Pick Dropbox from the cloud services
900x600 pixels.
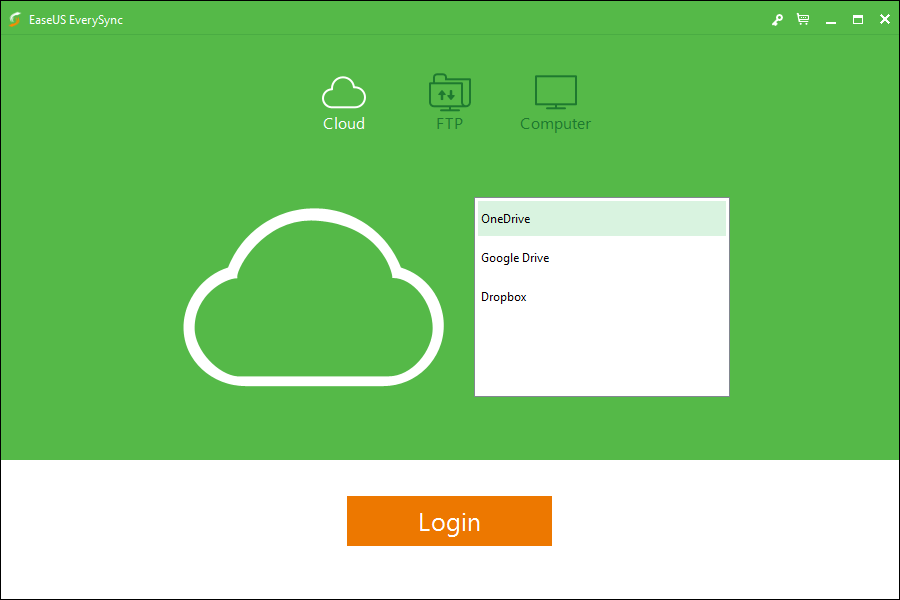pyautogui.click(x=602, y=297)
